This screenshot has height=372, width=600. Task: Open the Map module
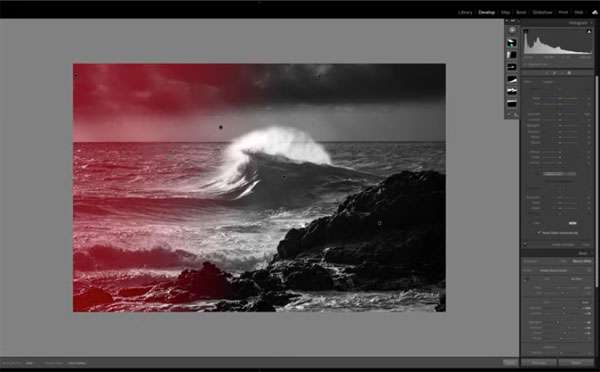point(505,12)
